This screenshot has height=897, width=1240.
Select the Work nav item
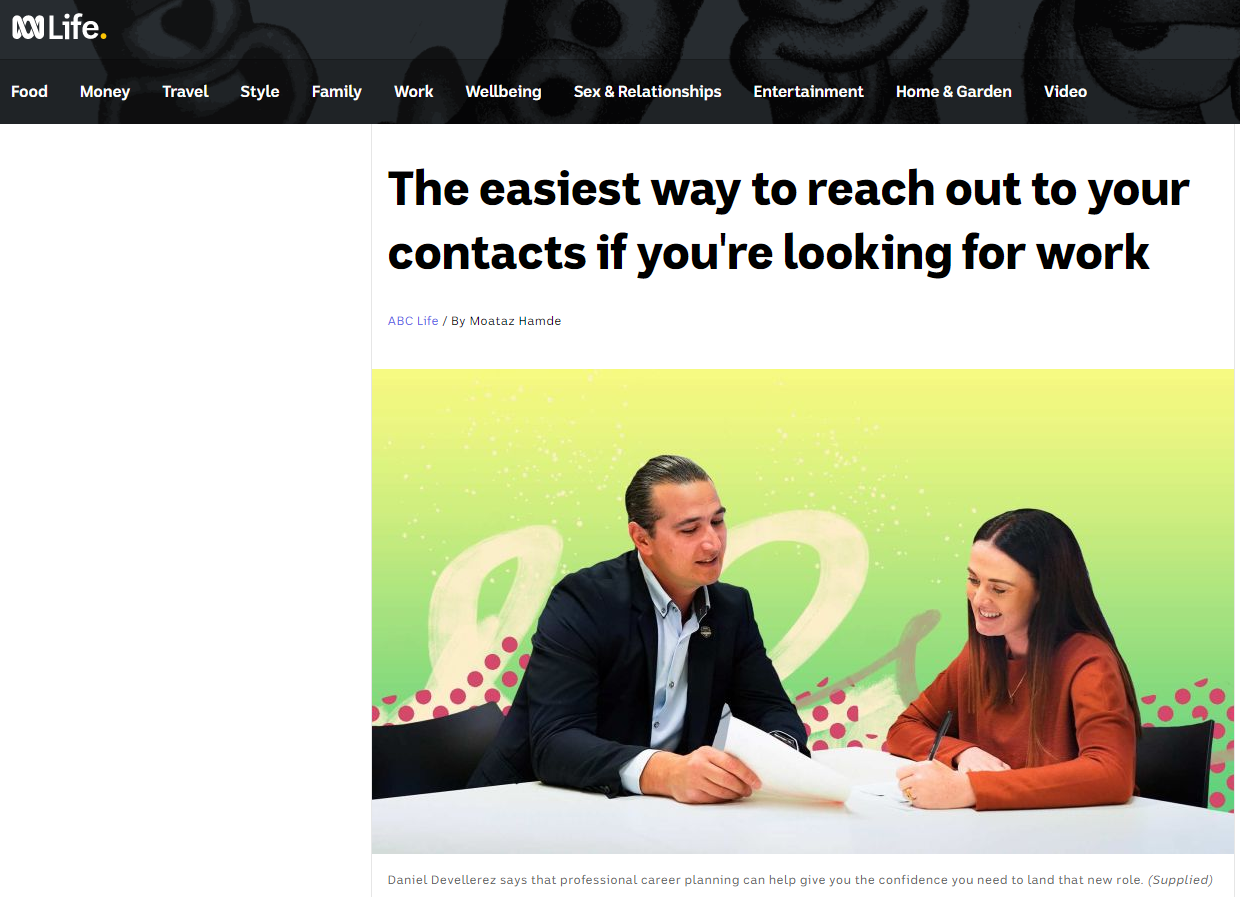[413, 91]
